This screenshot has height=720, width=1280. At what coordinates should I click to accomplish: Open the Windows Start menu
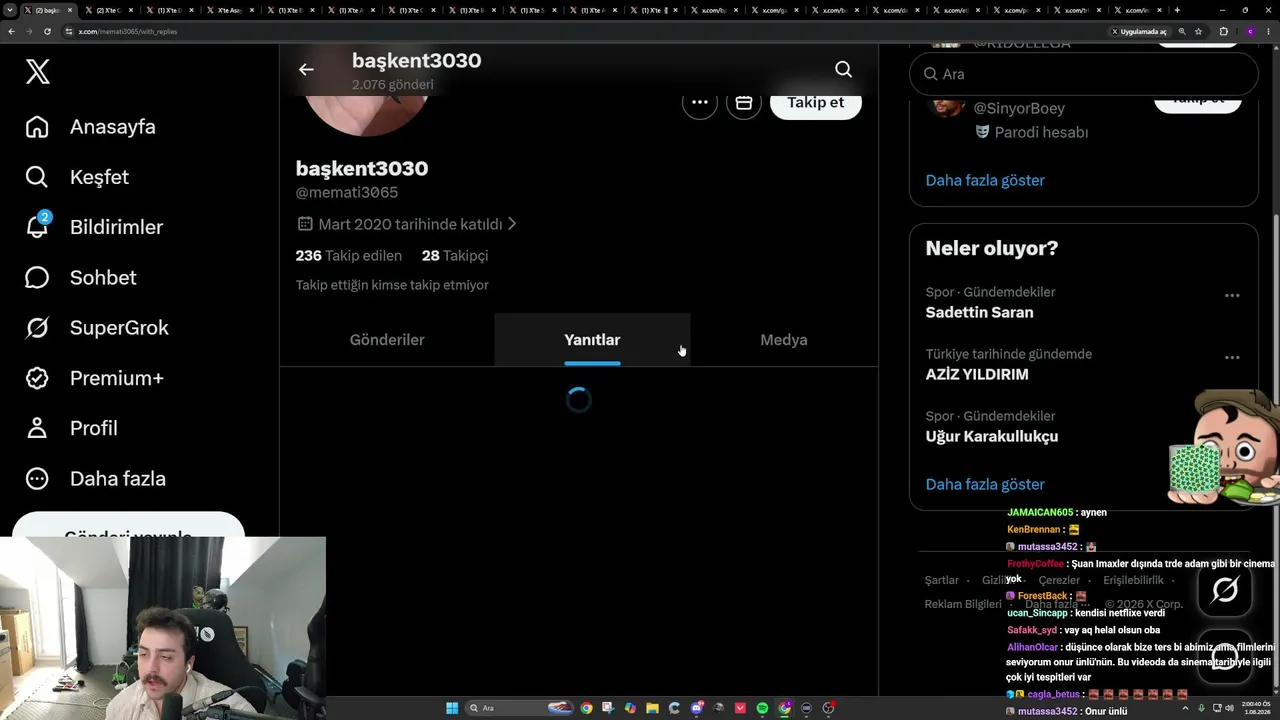click(452, 708)
